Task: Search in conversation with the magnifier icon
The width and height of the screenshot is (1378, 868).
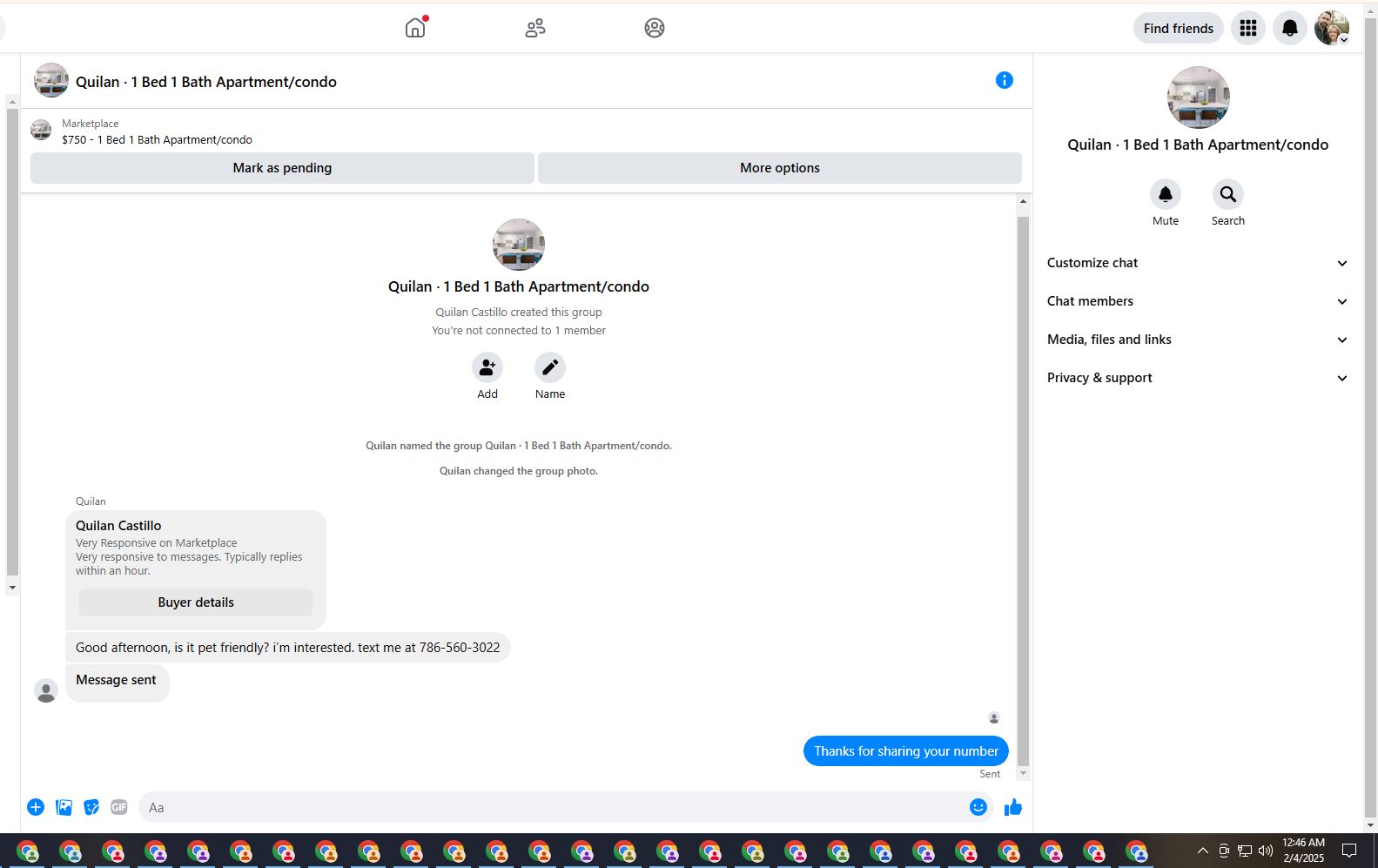Action: 1228,194
